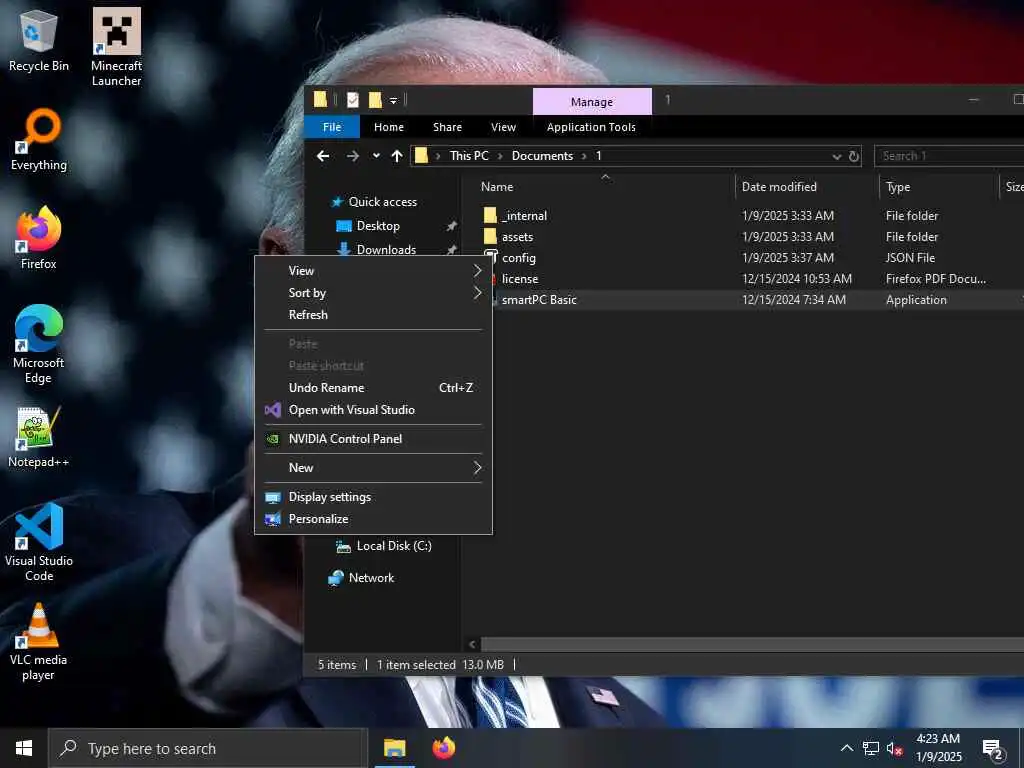The width and height of the screenshot is (1024, 768).
Task: Select the VLC media player shortcut
Action: [39, 642]
